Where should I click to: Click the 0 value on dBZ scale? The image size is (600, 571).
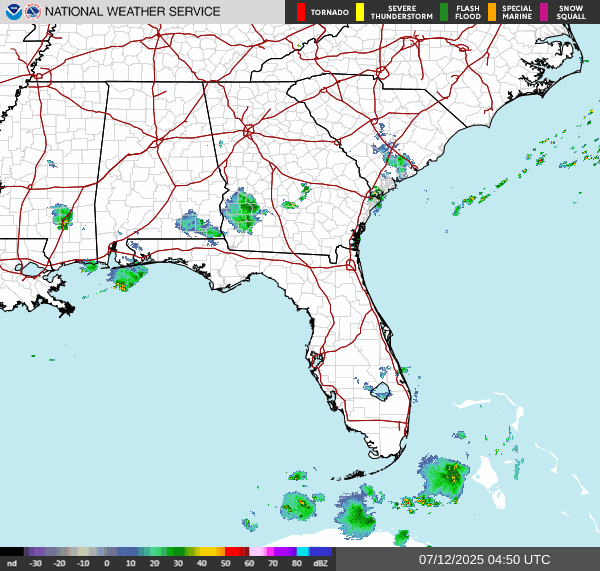(107, 563)
